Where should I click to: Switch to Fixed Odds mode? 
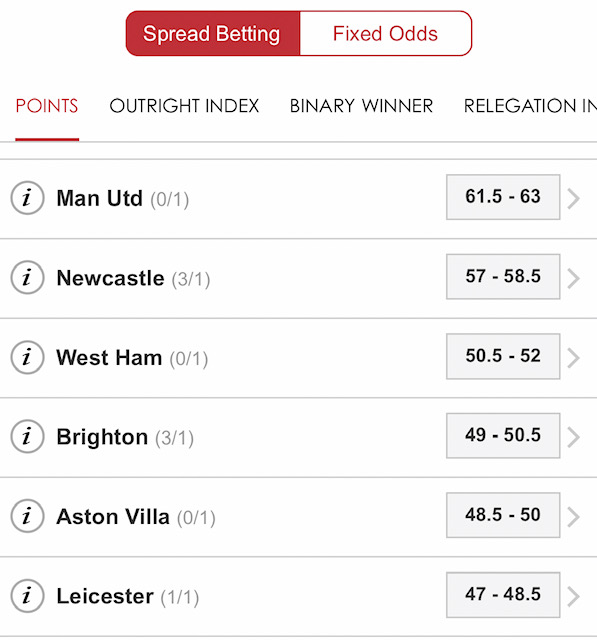(x=386, y=33)
